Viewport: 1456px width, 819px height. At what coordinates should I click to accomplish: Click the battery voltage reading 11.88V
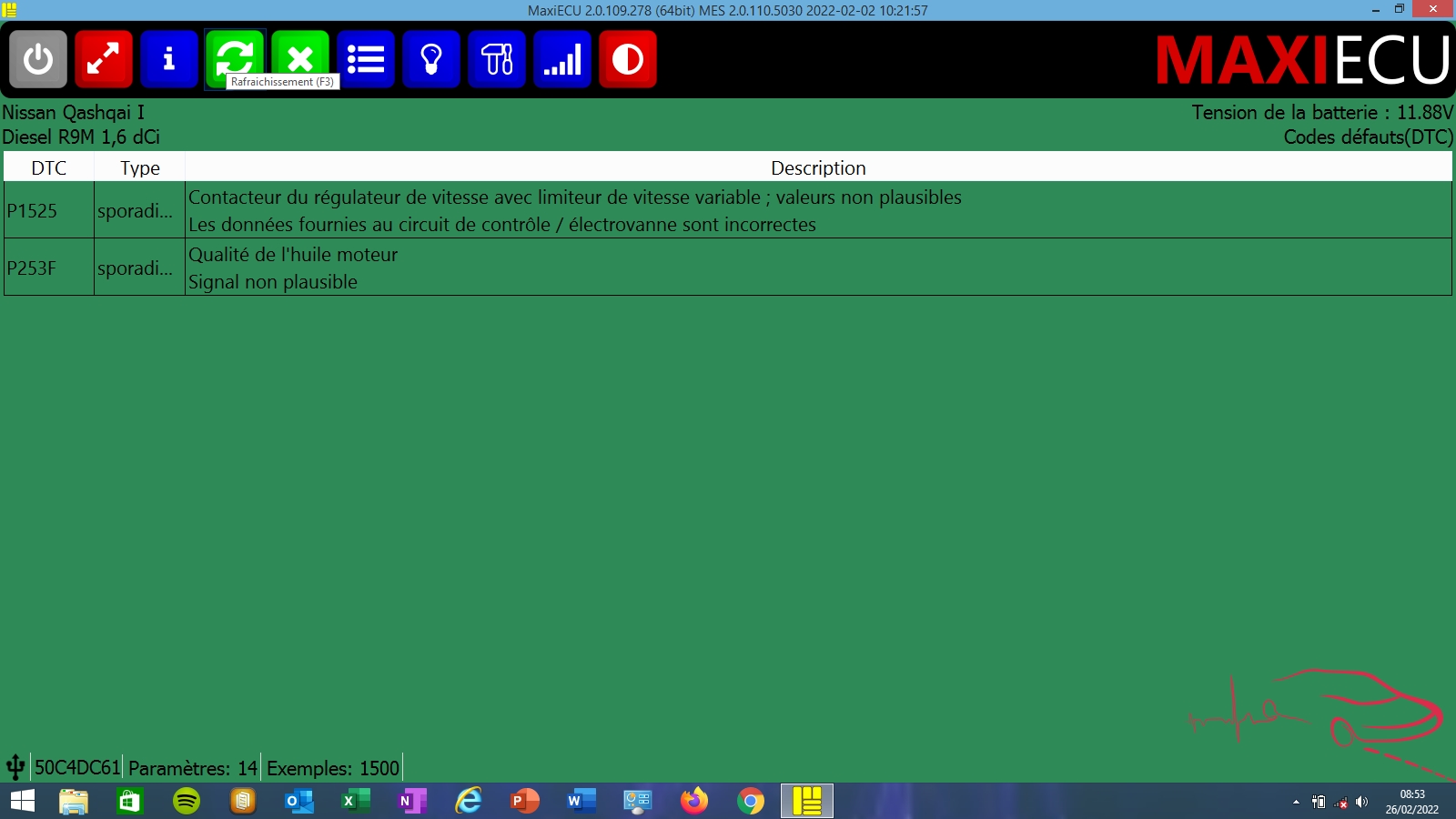(x=1425, y=113)
